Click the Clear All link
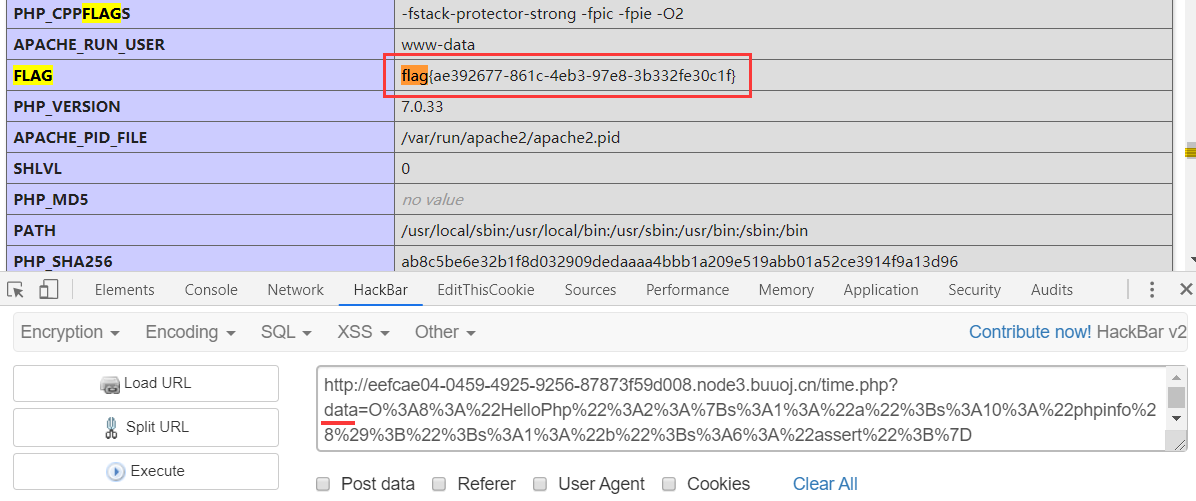Image resolution: width=1196 pixels, height=501 pixels. (x=825, y=484)
